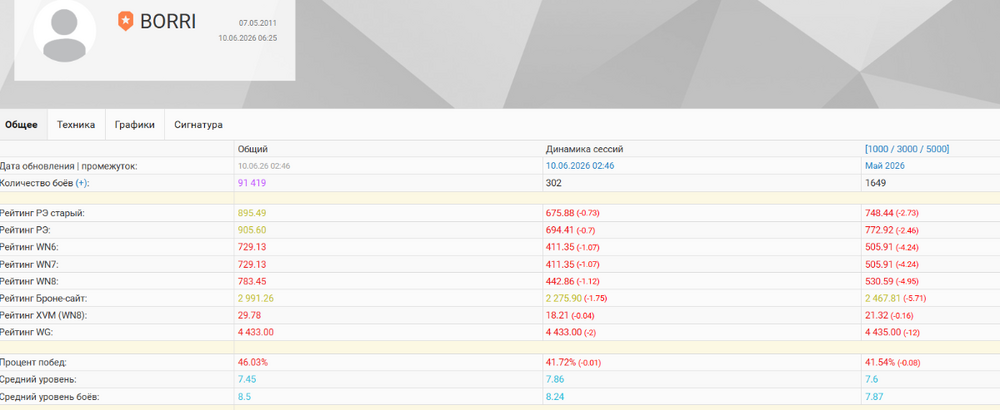Click the default profile avatar image
Viewport: 1000px width, 410px height.
64,31
